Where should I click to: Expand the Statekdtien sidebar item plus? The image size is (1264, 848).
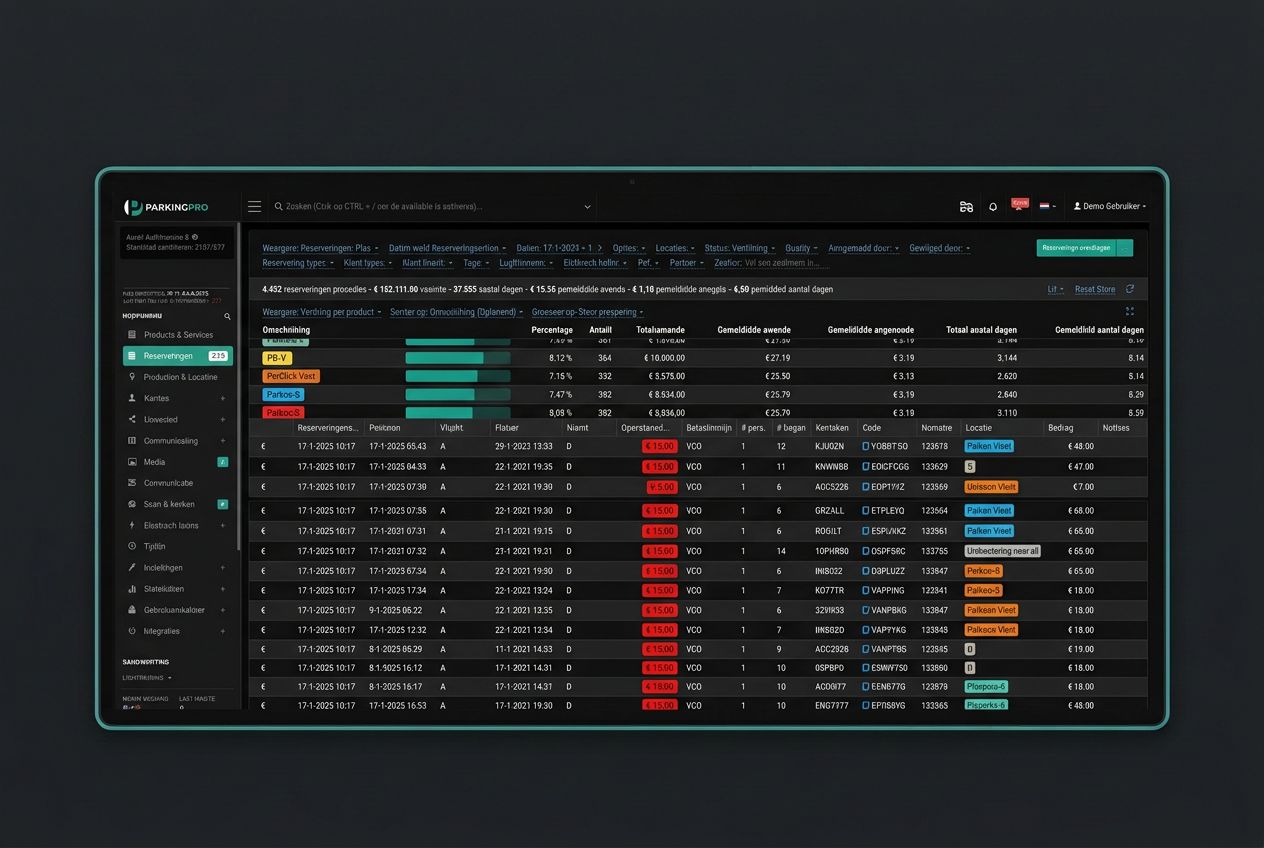click(x=223, y=589)
